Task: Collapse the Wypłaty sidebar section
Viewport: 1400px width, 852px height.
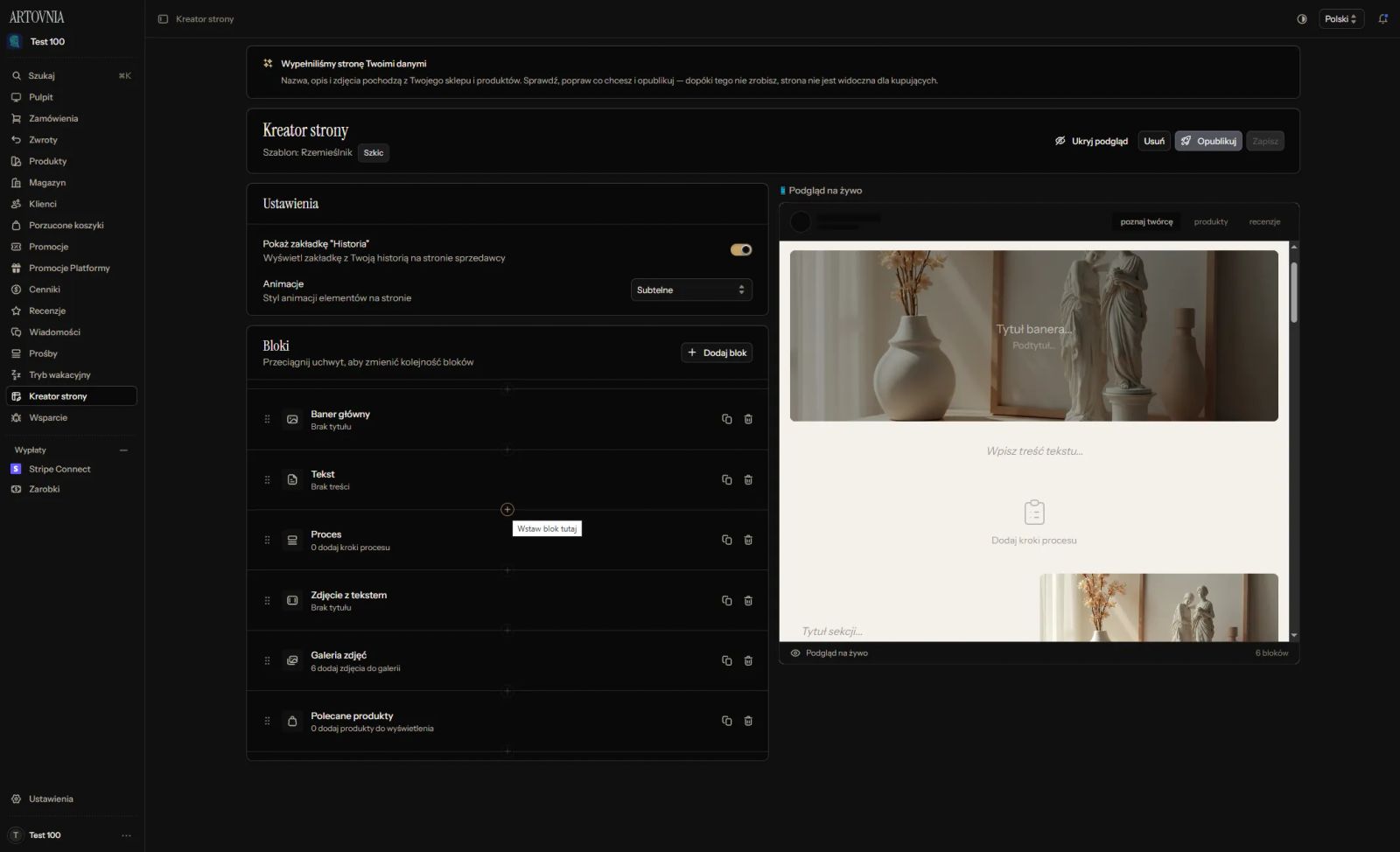Action: [123, 450]
